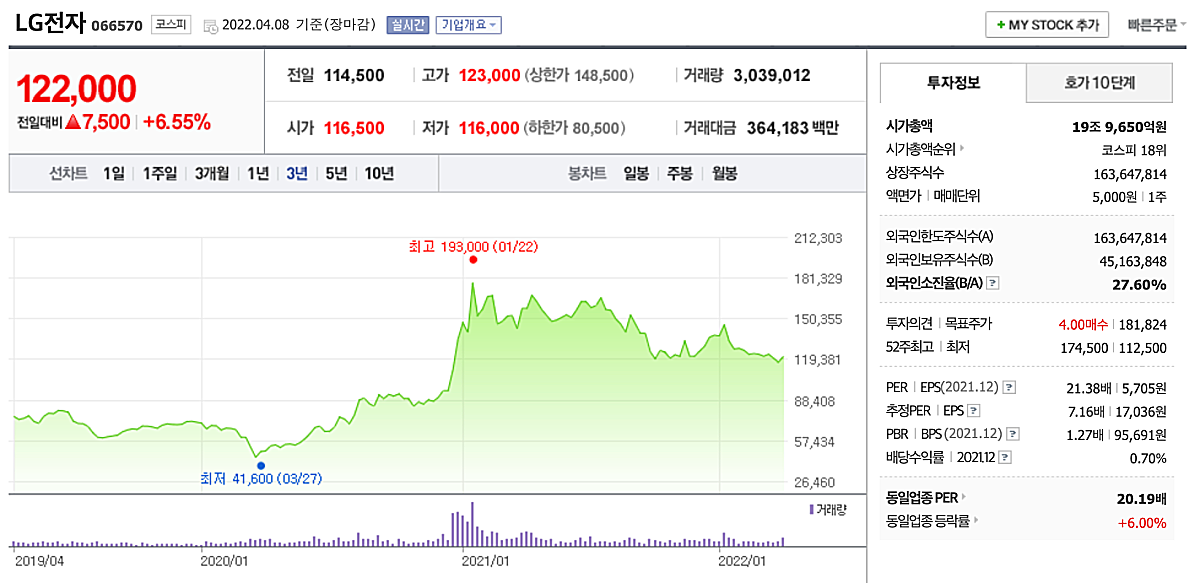Click the 27.60% foreign ownership ratio

pyautogui.click(x=1140, y=284)
